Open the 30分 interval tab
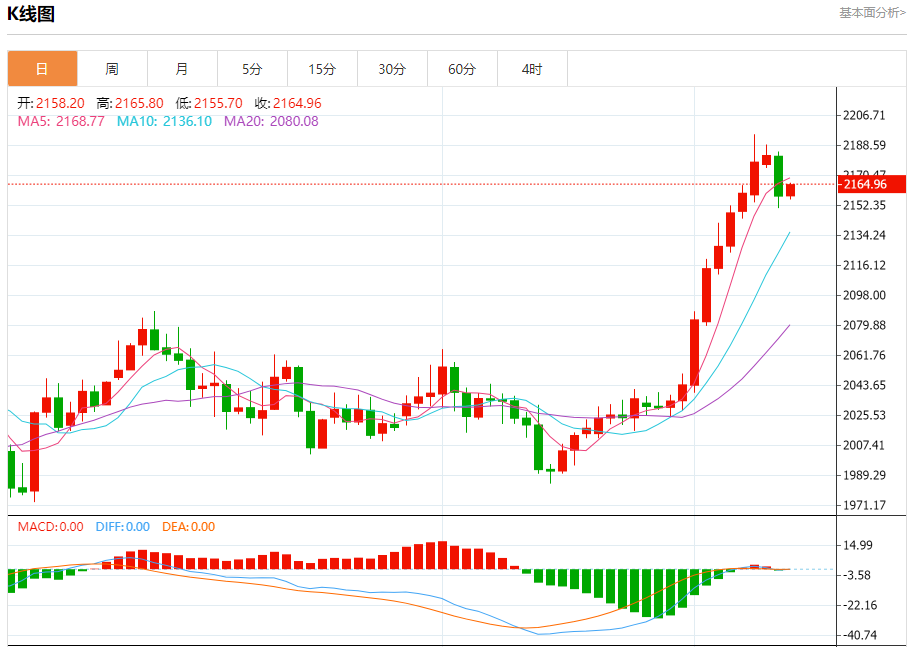Screen dimensions: 911x647 coord(392,69)
